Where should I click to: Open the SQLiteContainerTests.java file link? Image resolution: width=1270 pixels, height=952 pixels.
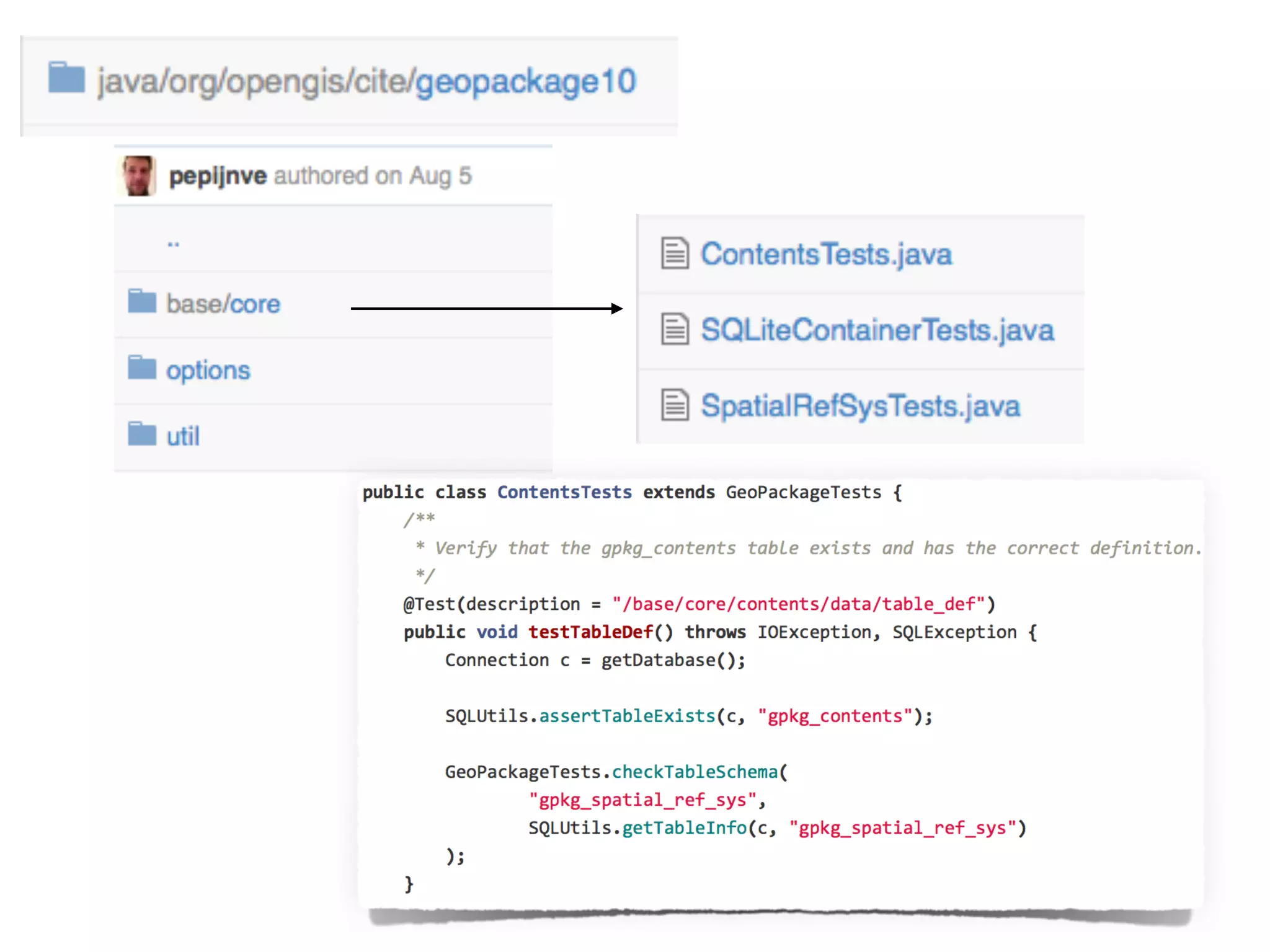pos(877,330)
